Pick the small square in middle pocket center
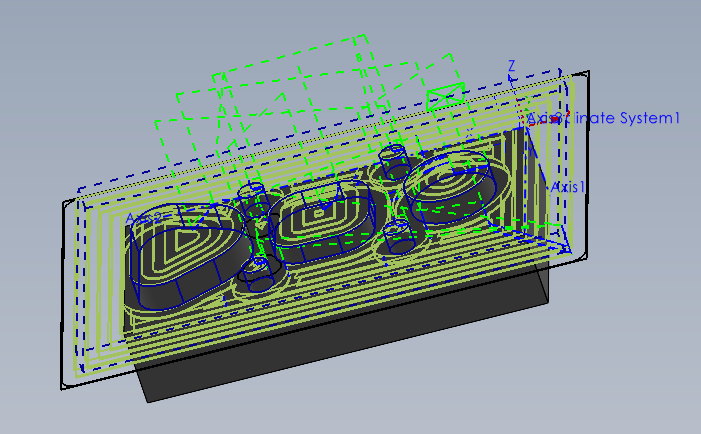Screen dimensions: 701x434 tap(319, 212)
